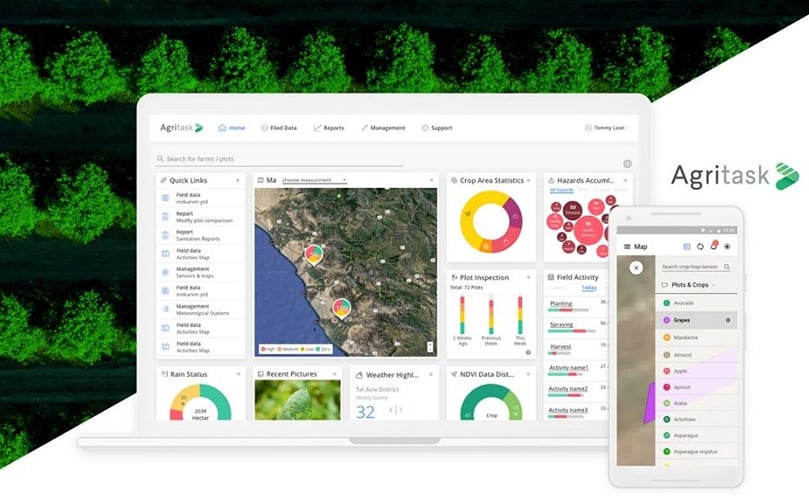Click the Search crop/trap/sensor field on phone

point(695,267)
